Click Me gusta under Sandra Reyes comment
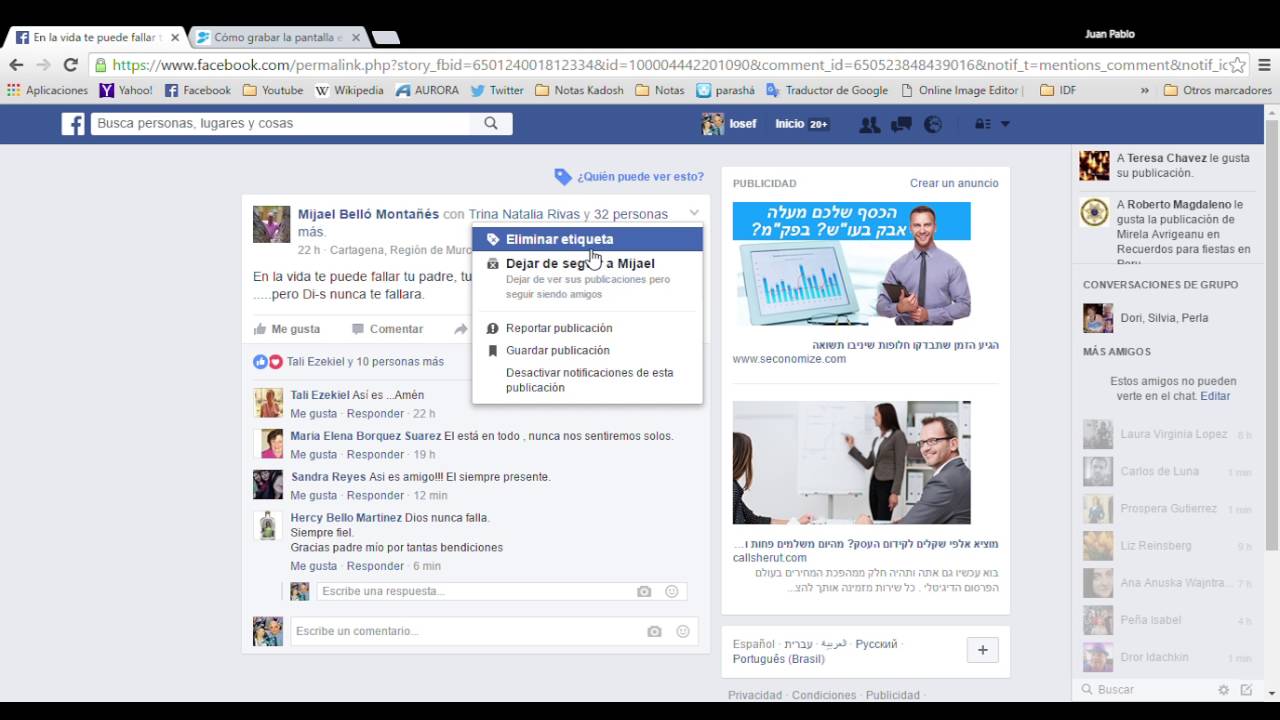The image size is (1280, 720). 313,495
